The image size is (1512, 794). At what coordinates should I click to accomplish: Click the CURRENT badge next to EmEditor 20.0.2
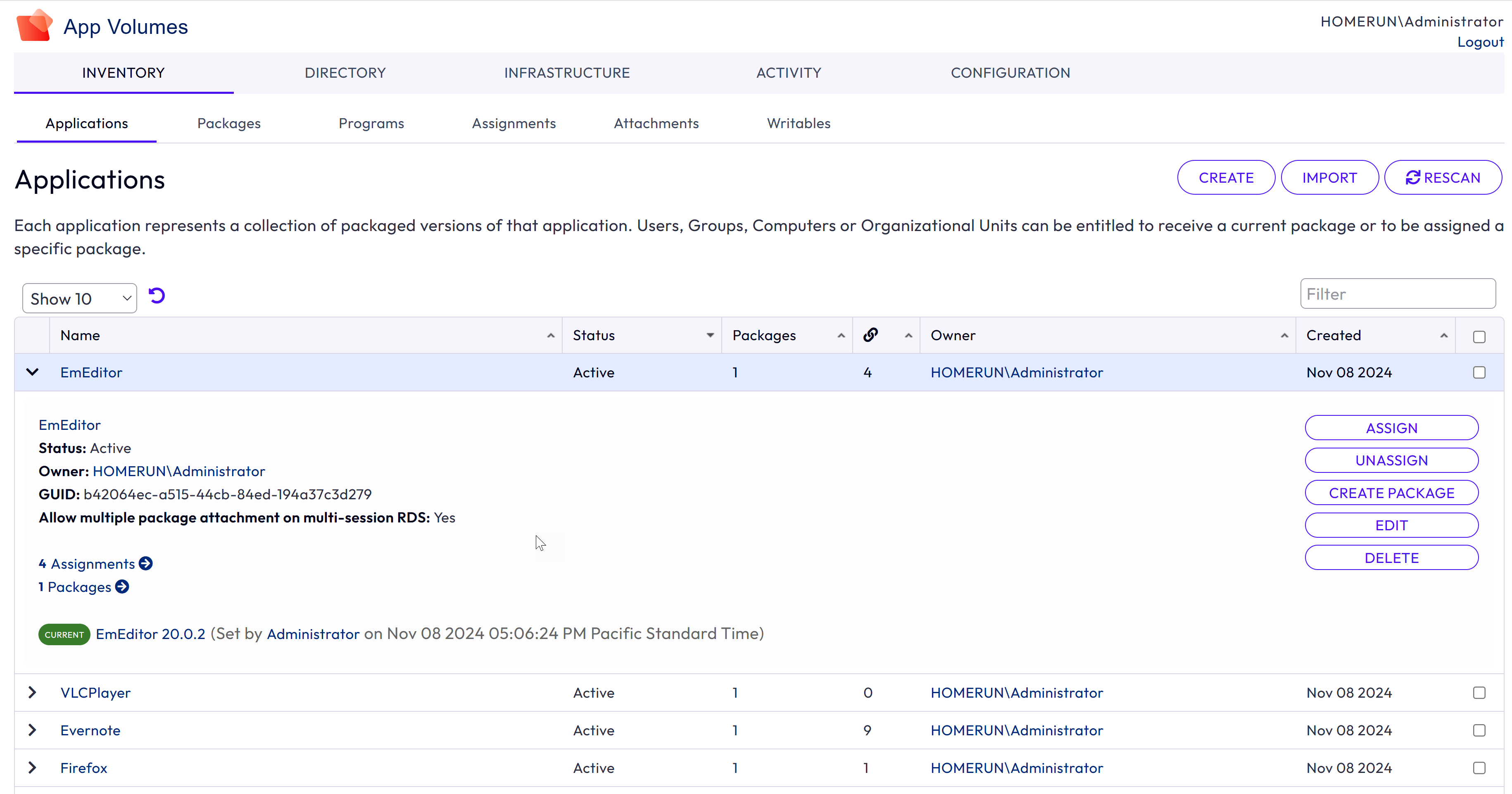click(x=64, y=634)
